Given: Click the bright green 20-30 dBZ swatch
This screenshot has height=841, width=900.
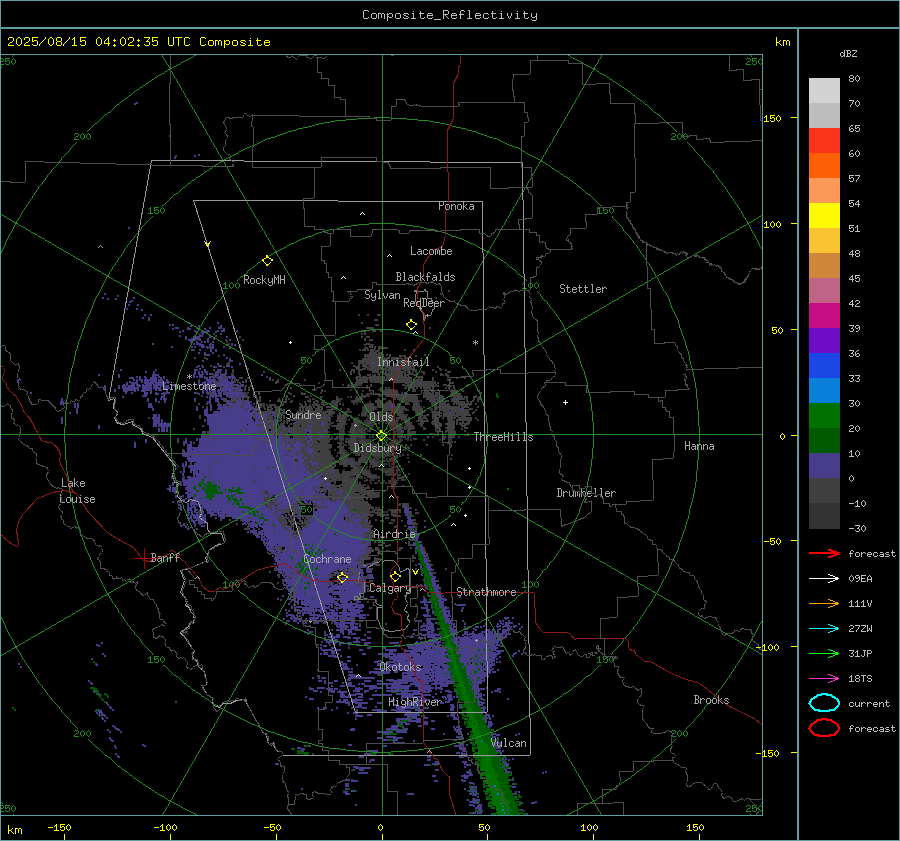Looking at the screenshot, I should pyautogui.click(x=824, y=416).
